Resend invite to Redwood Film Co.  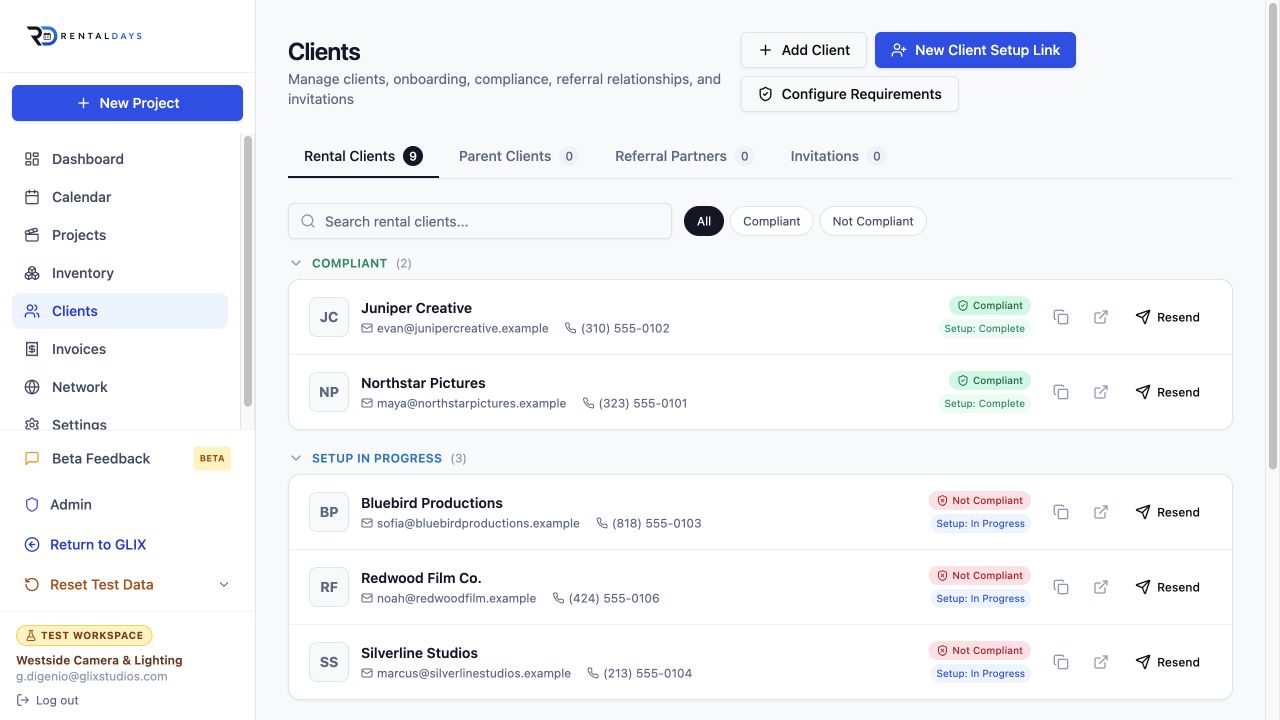(x=1168, y=587)
